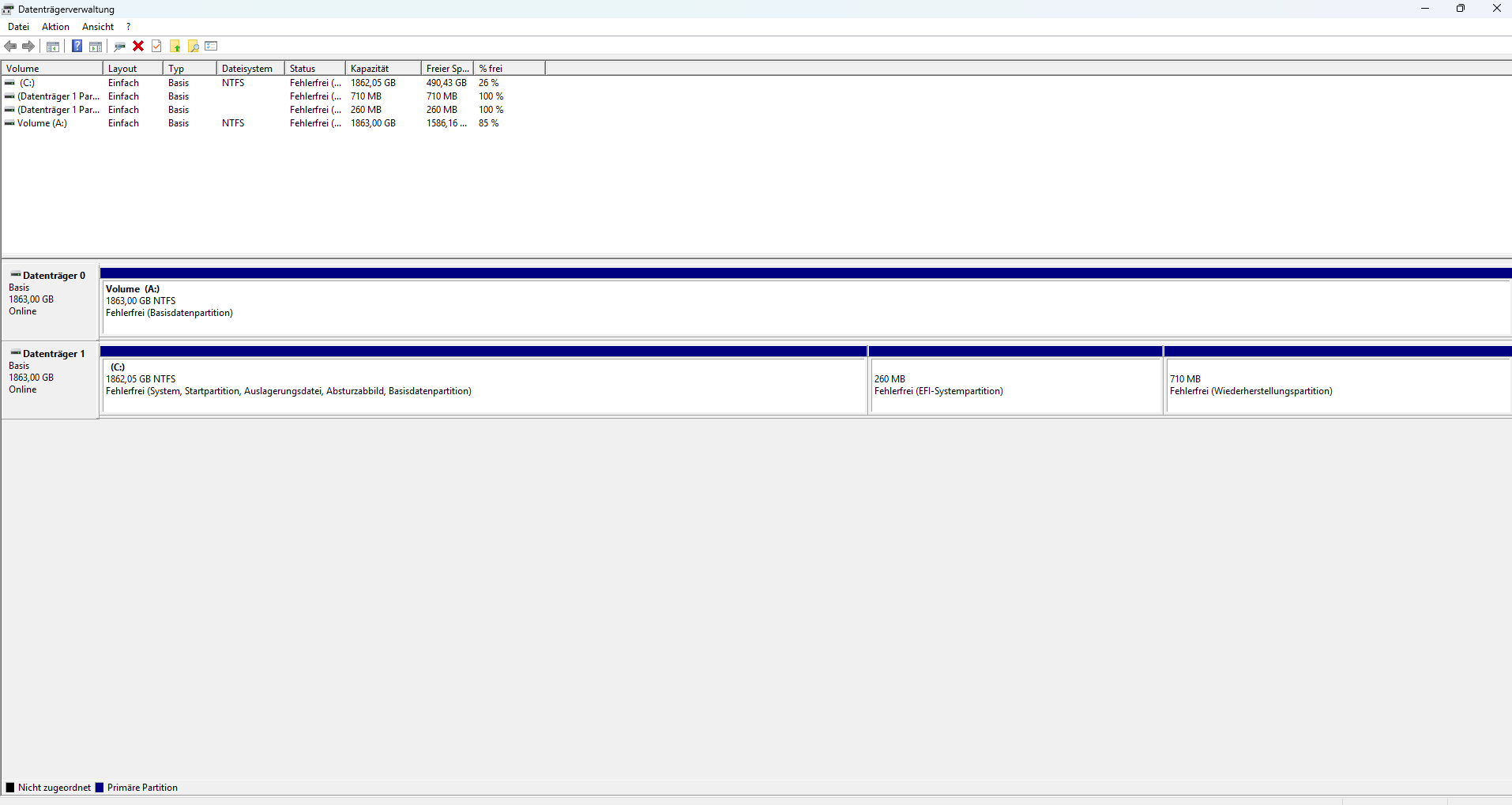Image resolution: width=1512 pixels, height=805 pixels.
Task: Click the red X delete icon
Action: (x=138, y=47)
